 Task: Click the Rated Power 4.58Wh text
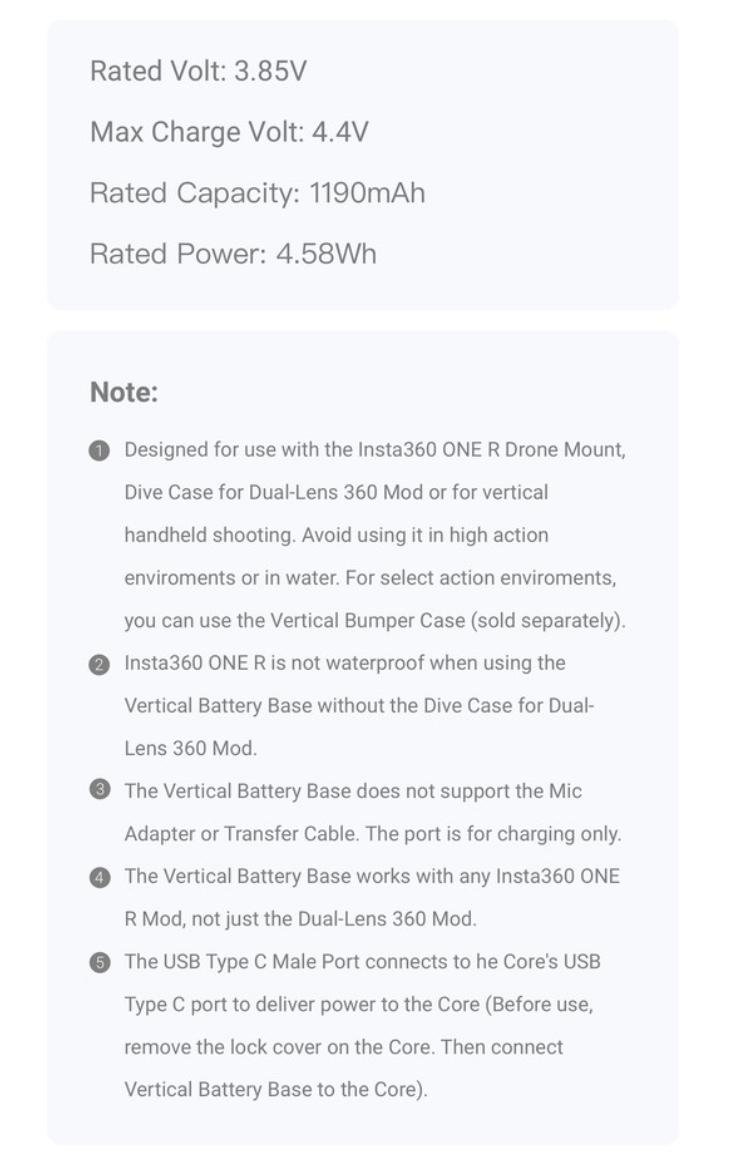click(233, 254)
